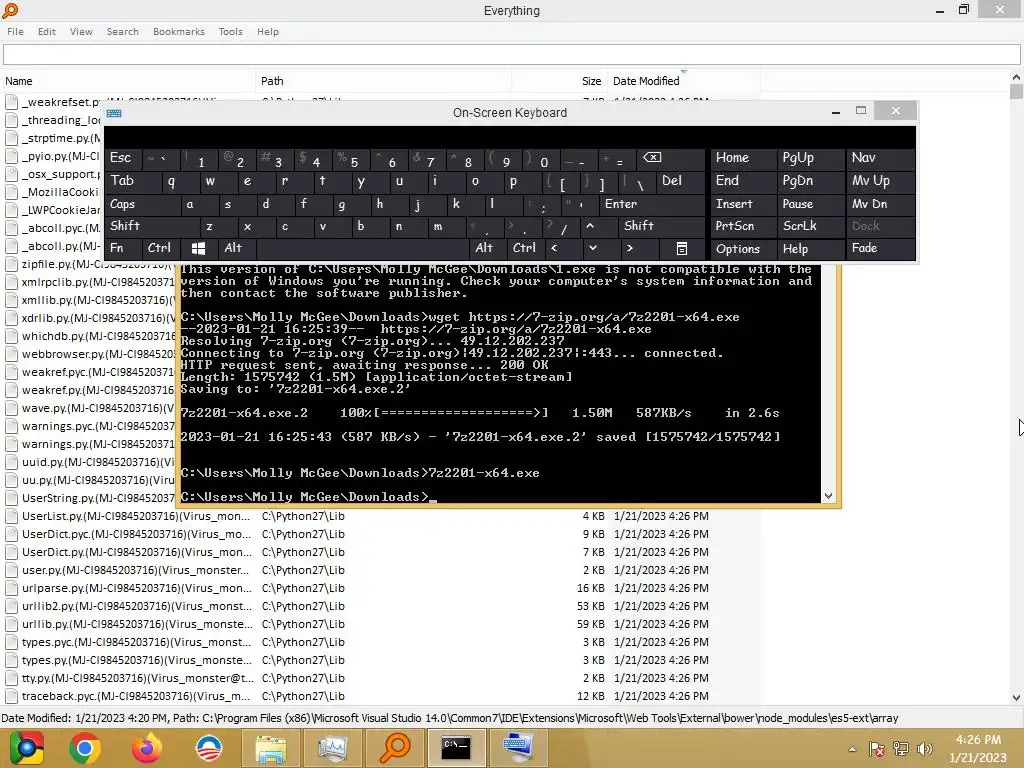Click the Home key on keyboard
Screen dimensions: 1024x768
point(743,158)
